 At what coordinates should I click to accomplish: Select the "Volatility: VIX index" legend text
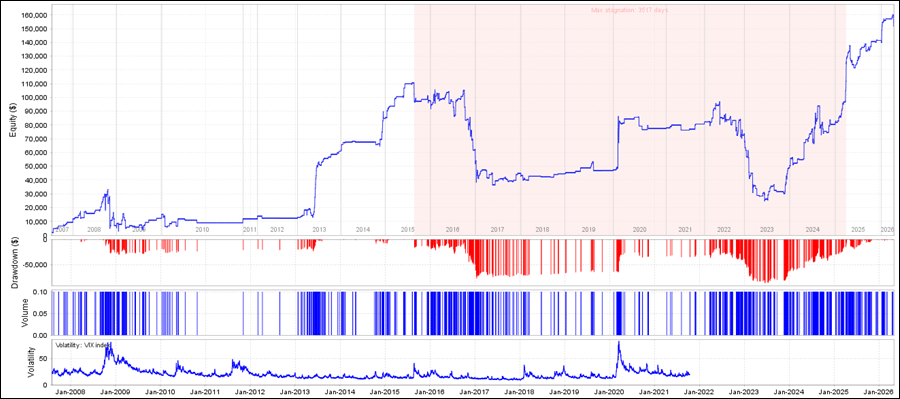[x=81, y=345]
